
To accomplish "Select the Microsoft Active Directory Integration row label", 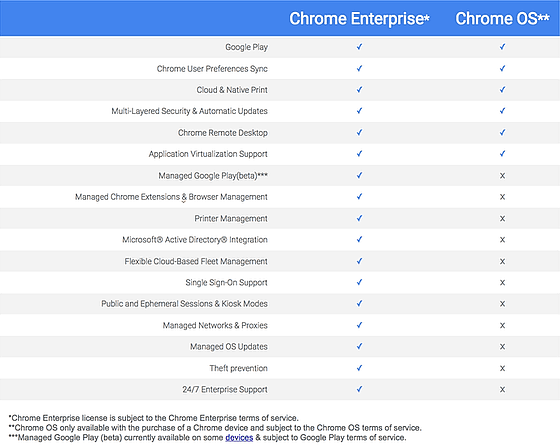I will [195, 240].
